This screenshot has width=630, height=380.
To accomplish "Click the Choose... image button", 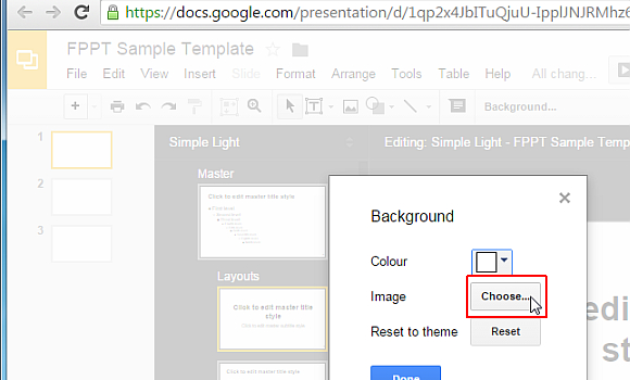I will point(505,296).
